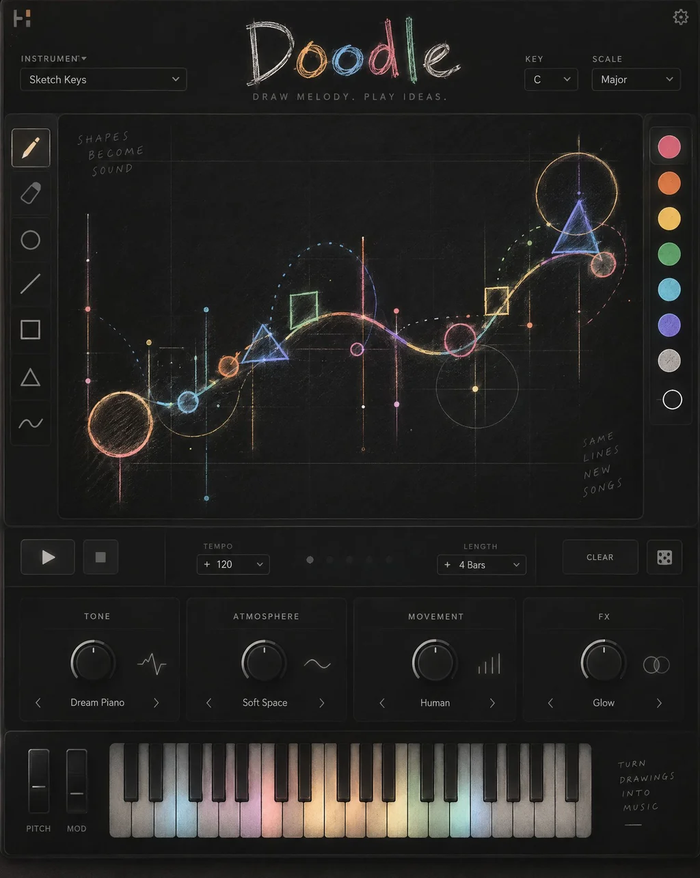
Task: Choose the circle shape tool
Action: click(31, 240)
